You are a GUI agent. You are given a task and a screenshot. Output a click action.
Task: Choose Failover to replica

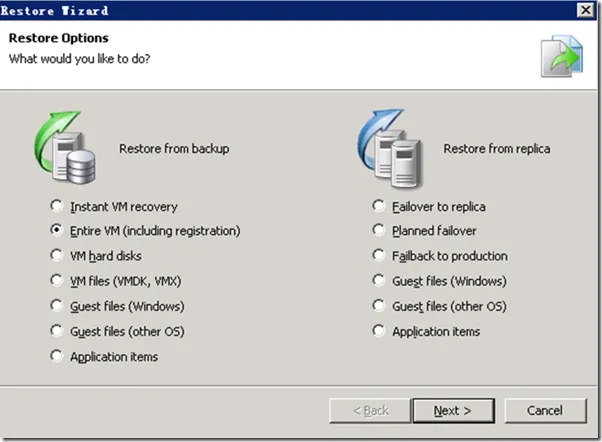pos(379,206)
